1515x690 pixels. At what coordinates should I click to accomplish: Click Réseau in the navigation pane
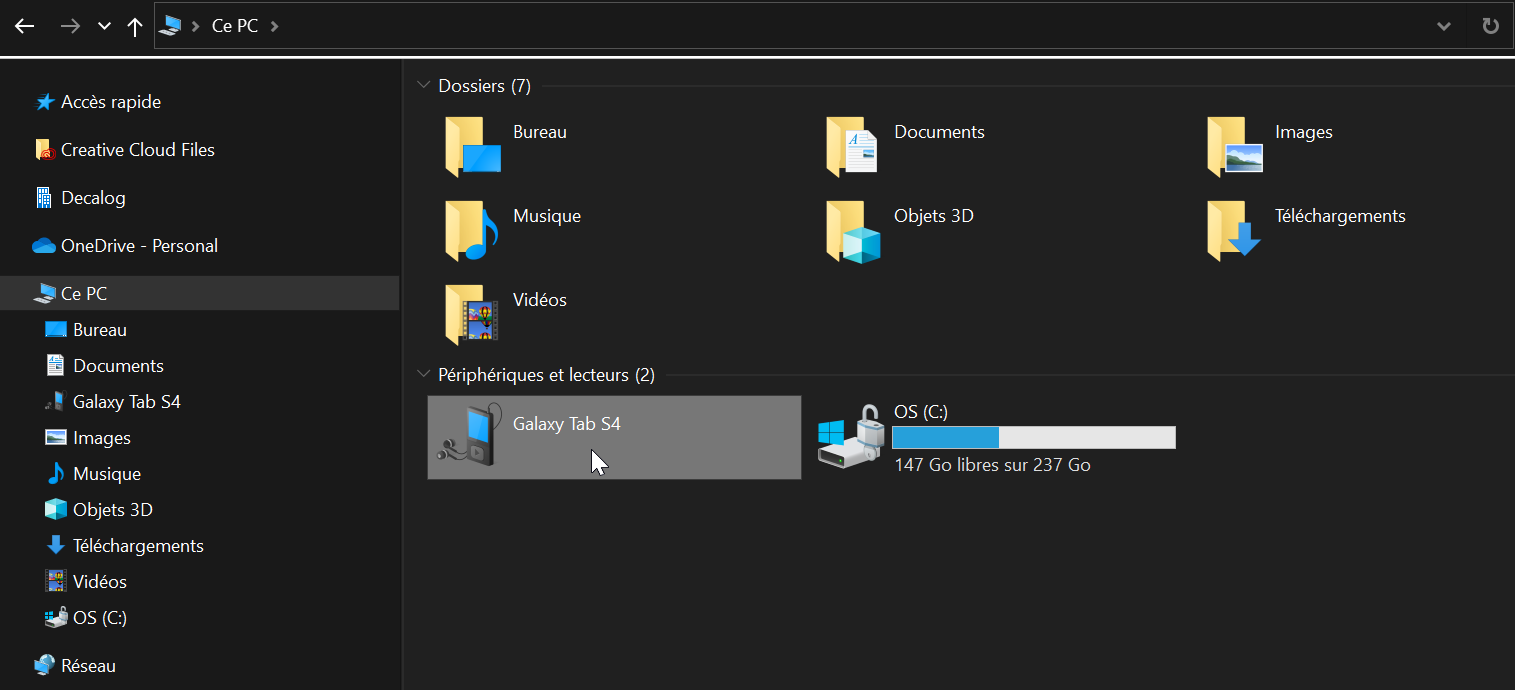(x=88, y=666)
